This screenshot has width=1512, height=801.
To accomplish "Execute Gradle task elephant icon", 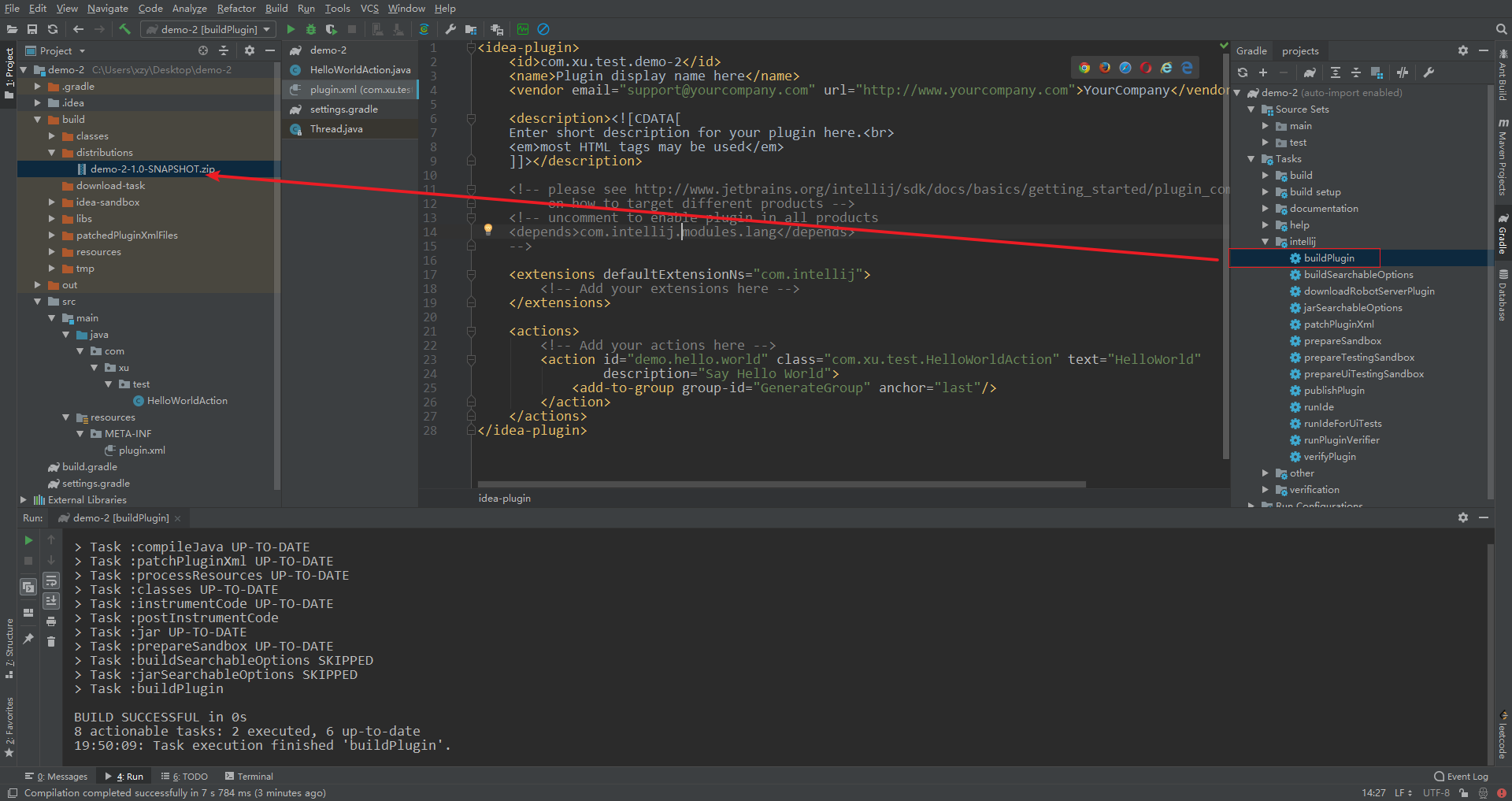I will 1310,72.
